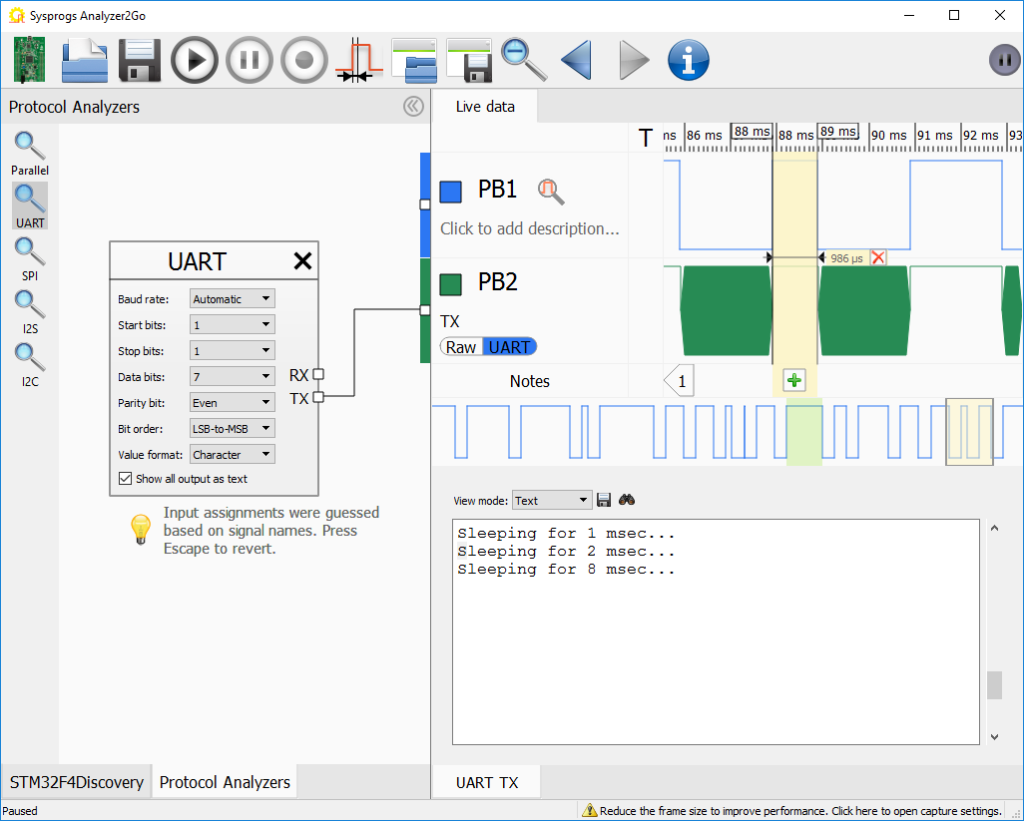Image resolution: width=1024 pixels, height=821 pixels.
Task: Open the View mode dropdown
Action: pos(552,500)
